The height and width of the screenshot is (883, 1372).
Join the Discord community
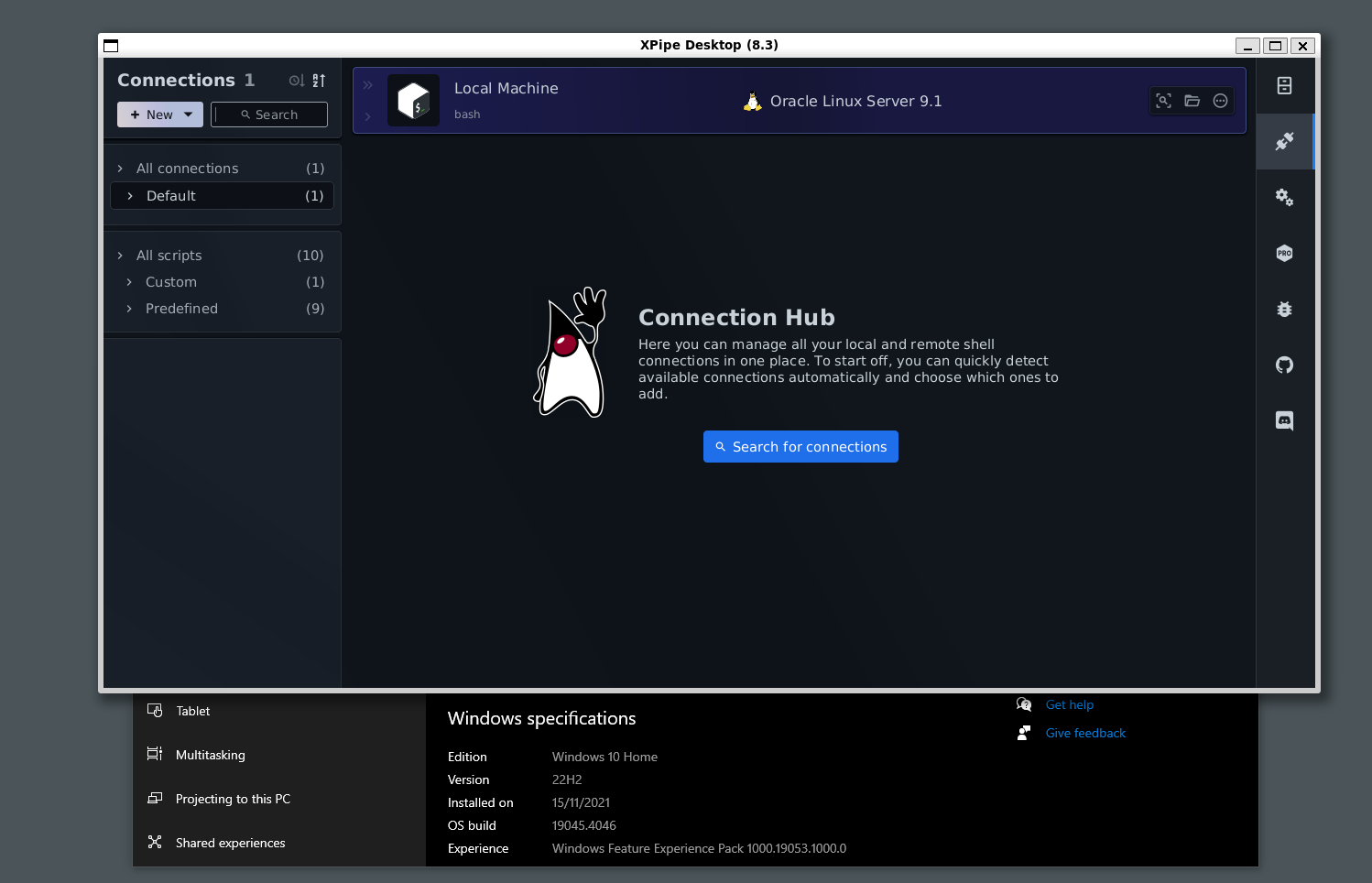[x=1284, y=420]
